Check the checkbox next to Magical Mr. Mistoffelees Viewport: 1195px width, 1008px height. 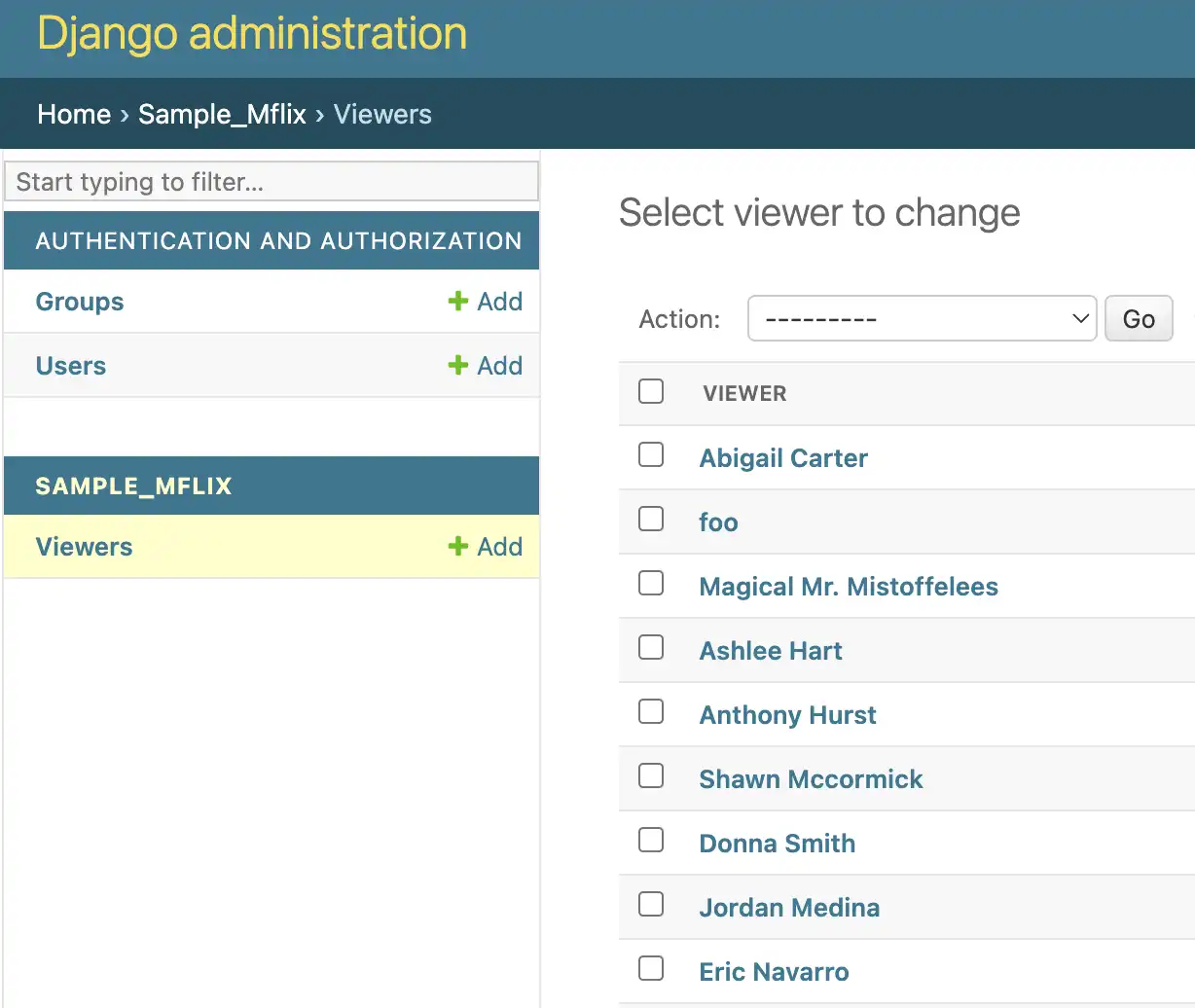[x=650, y=583]
